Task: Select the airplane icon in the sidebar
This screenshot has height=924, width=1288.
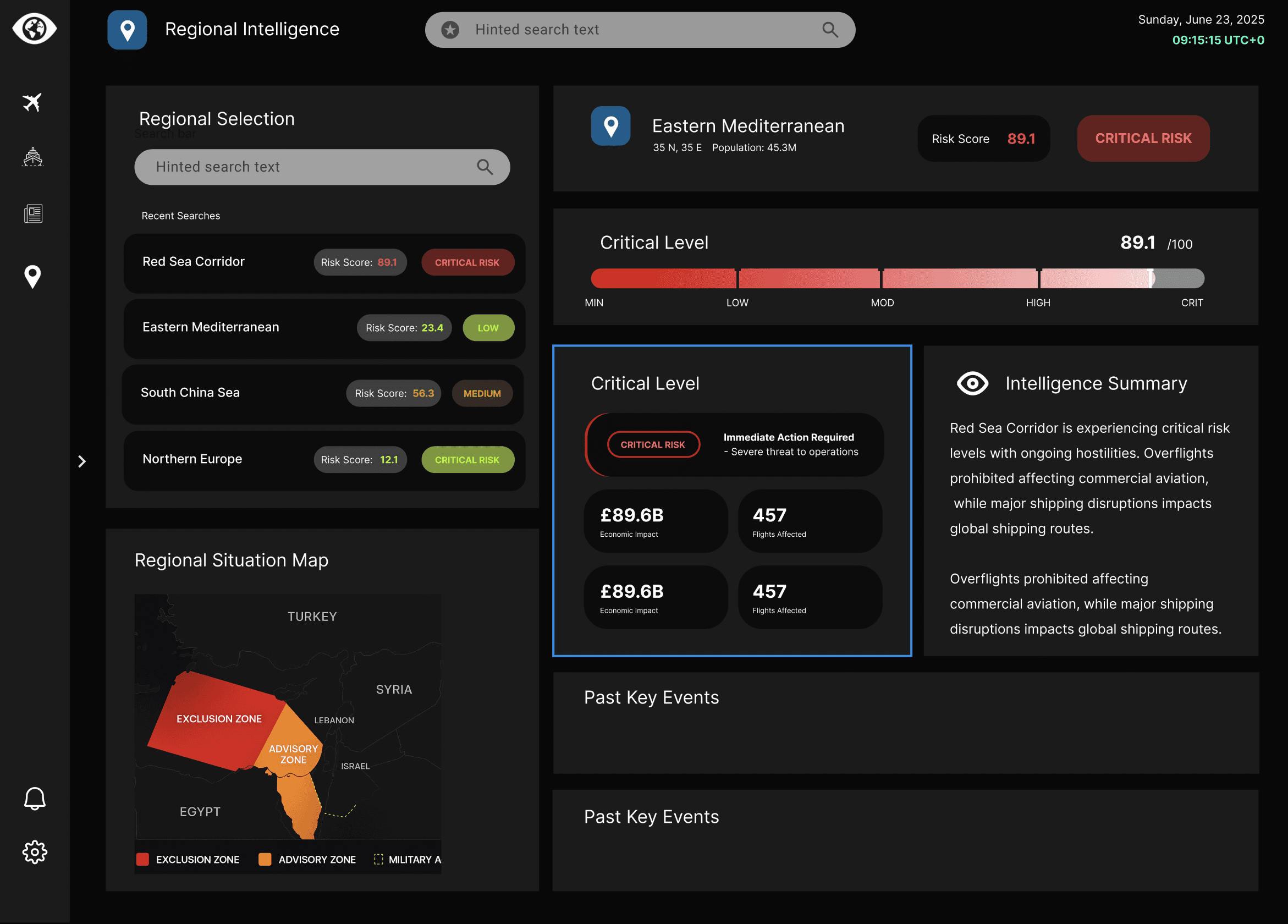Action: click(34, 102)
